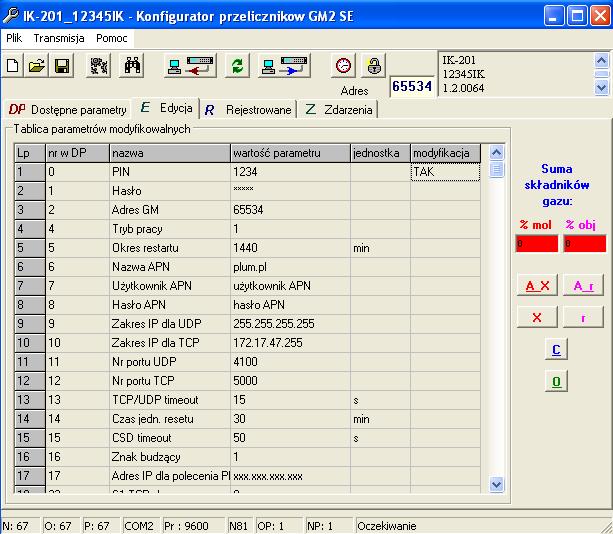Select TCP/UDP timeout value 15
613x534 pixels.
[290, 400]
